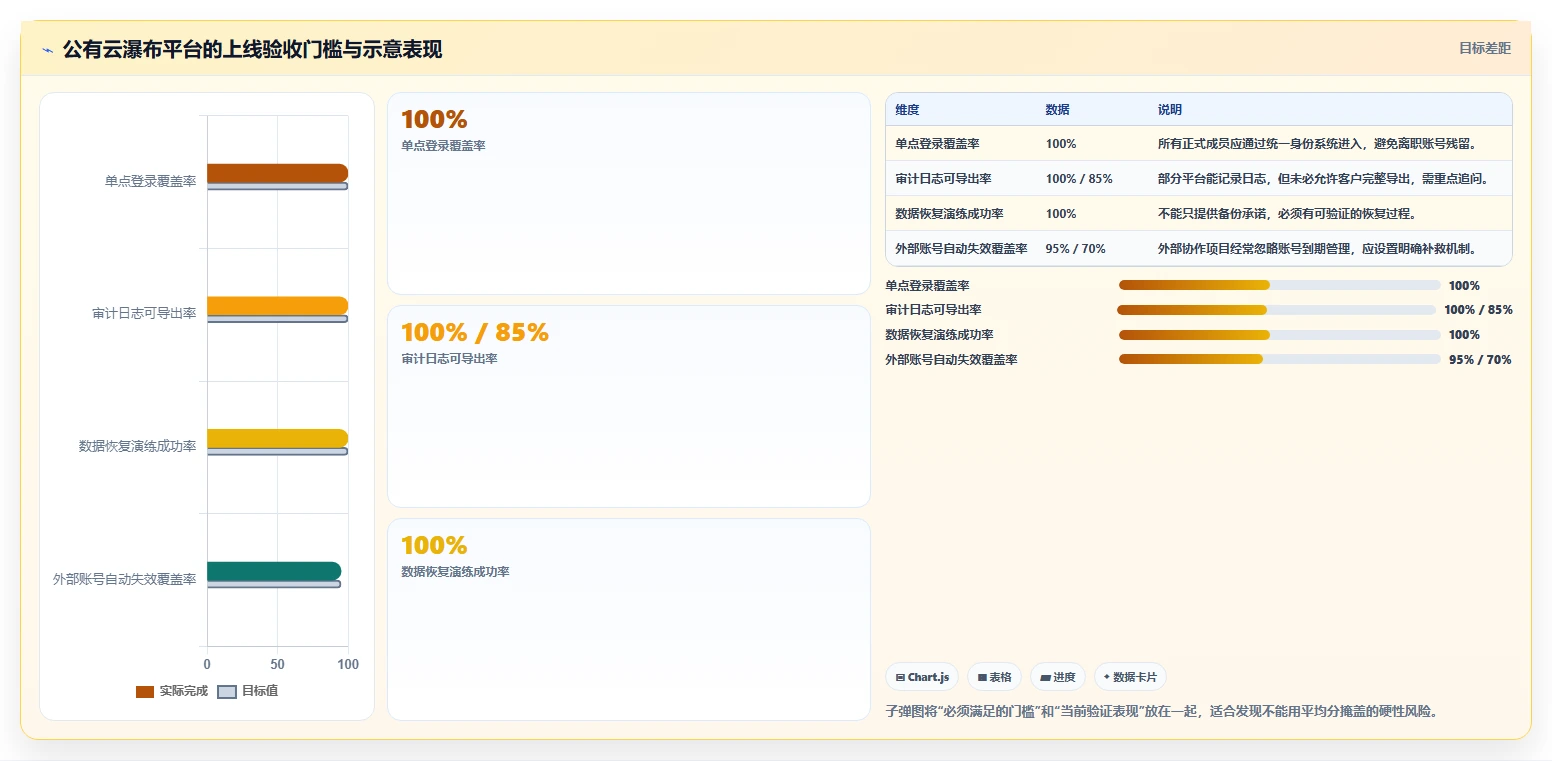The height and width of the screenshot is (761, 1552).
Task: Toggle the 实际完成 legend swatch
Action: coord(145,691)
